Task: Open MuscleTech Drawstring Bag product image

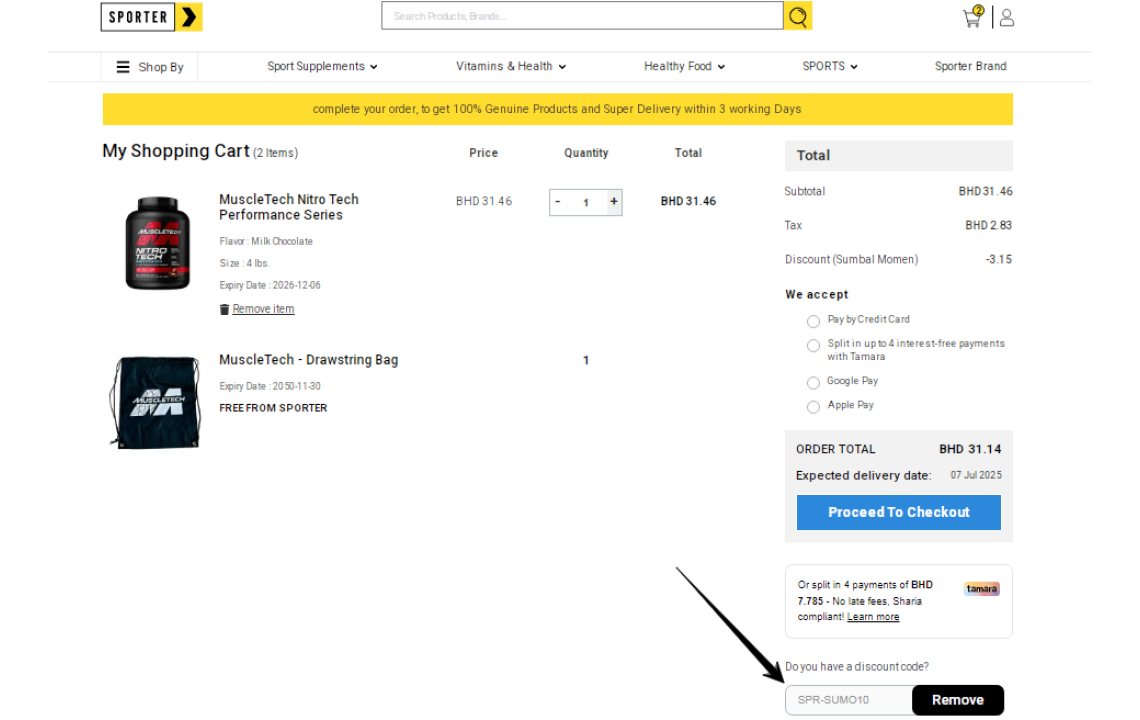Action: point(155,402)
